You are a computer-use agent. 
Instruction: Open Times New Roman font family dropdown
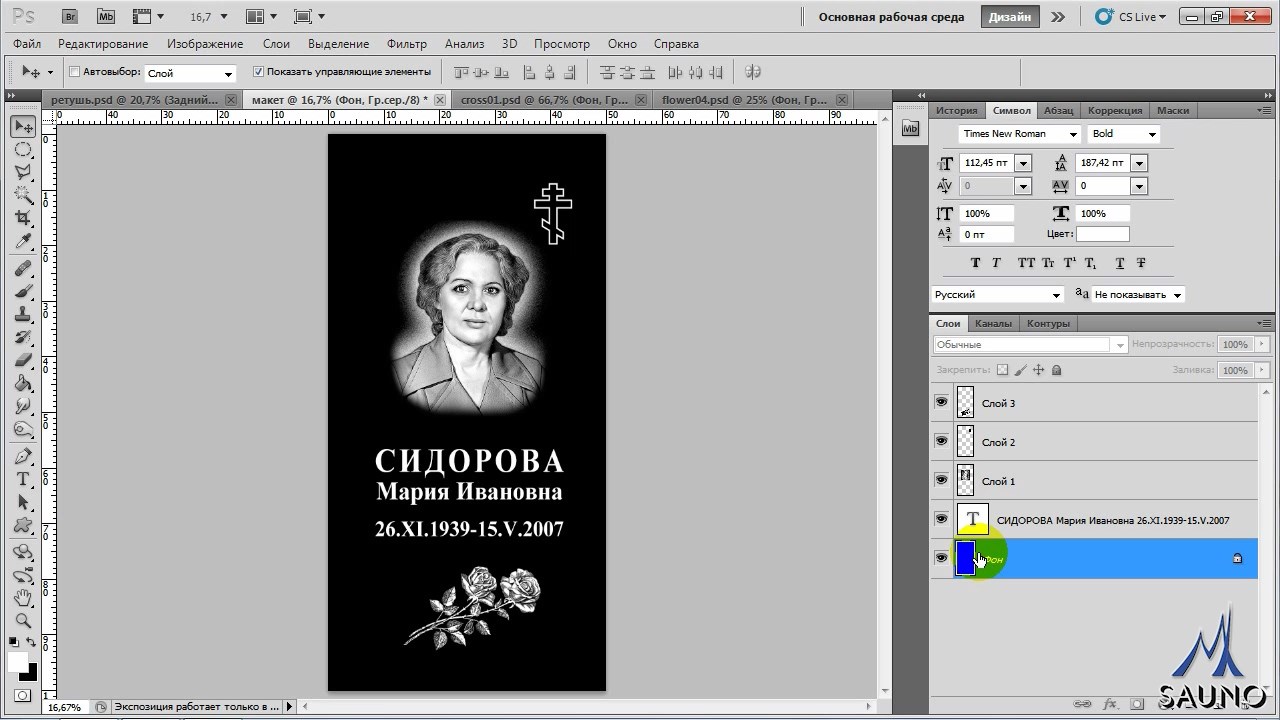(1074, 134)
